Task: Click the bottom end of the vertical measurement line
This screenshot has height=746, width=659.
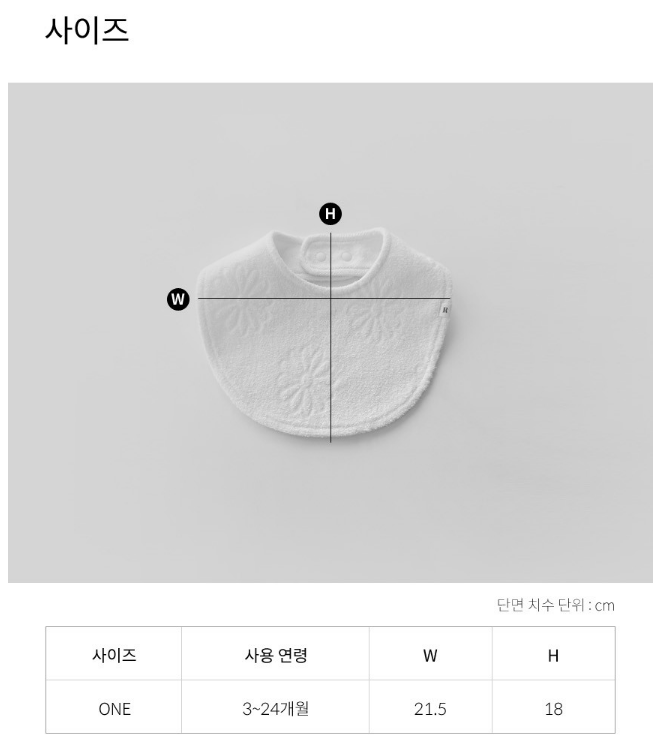Action: 331,441
